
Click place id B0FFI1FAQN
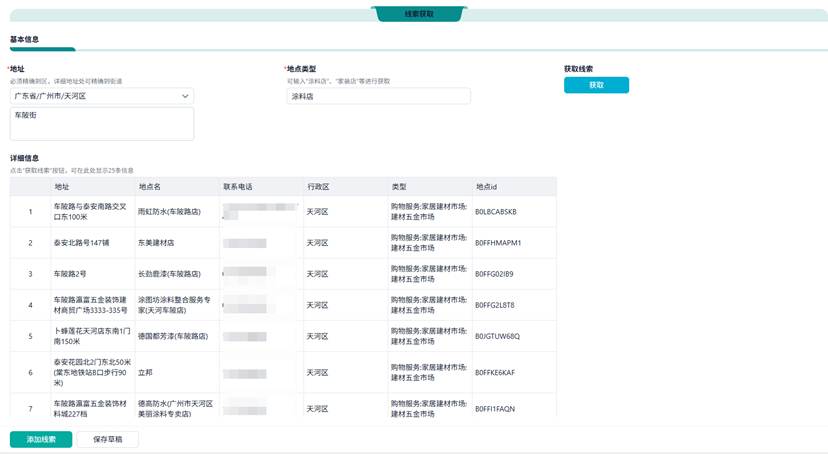[x=495, y=409]
